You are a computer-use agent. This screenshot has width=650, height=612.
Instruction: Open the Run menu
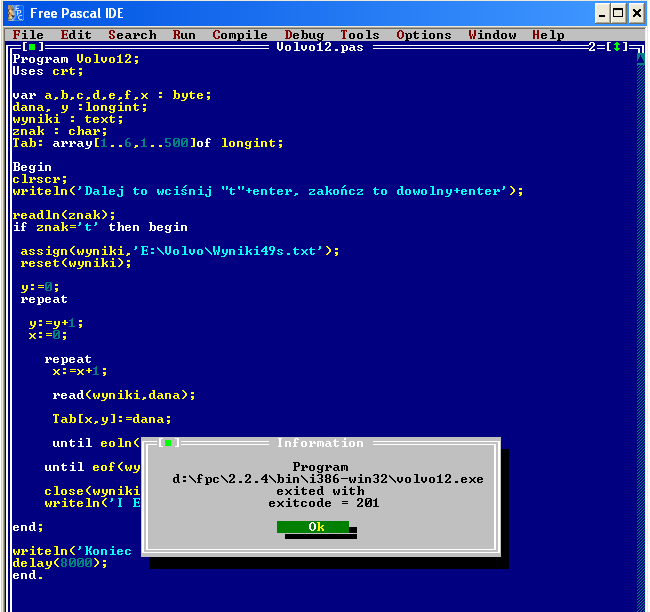184,35
